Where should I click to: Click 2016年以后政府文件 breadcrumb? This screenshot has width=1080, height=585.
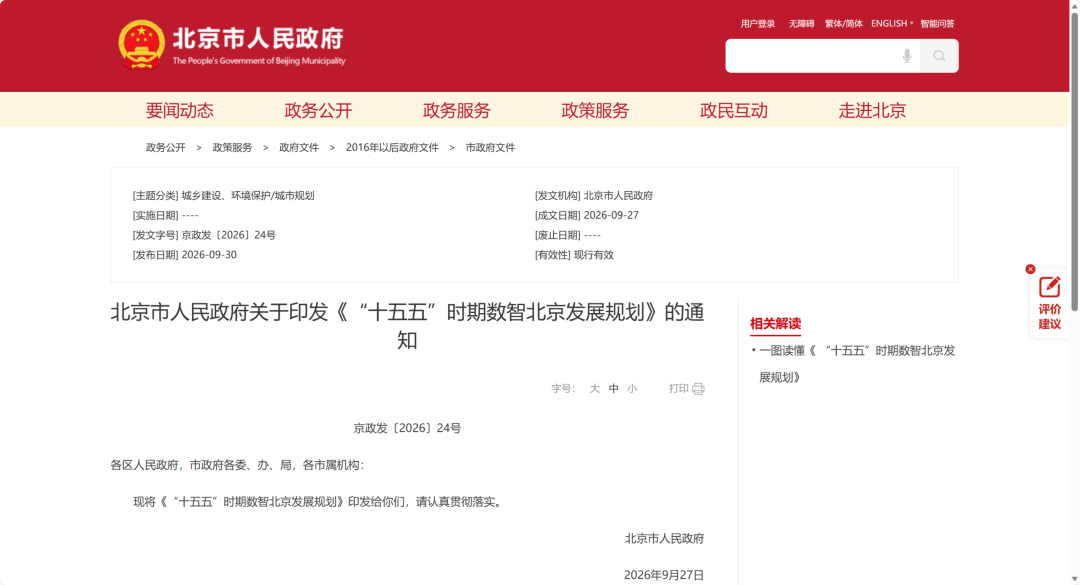point(392,147)
